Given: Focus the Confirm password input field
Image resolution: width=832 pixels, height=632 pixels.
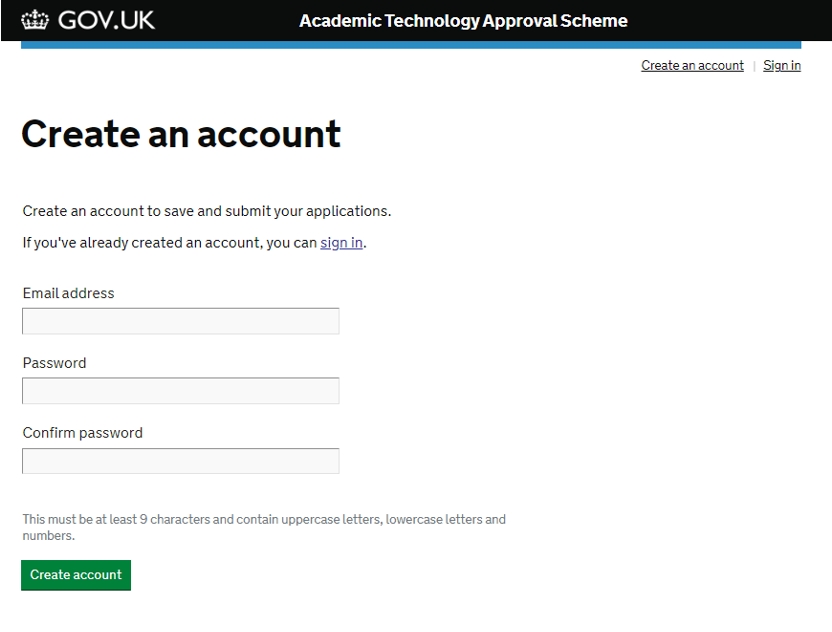Looking at the screenshot, I should (x=180, y=461).
